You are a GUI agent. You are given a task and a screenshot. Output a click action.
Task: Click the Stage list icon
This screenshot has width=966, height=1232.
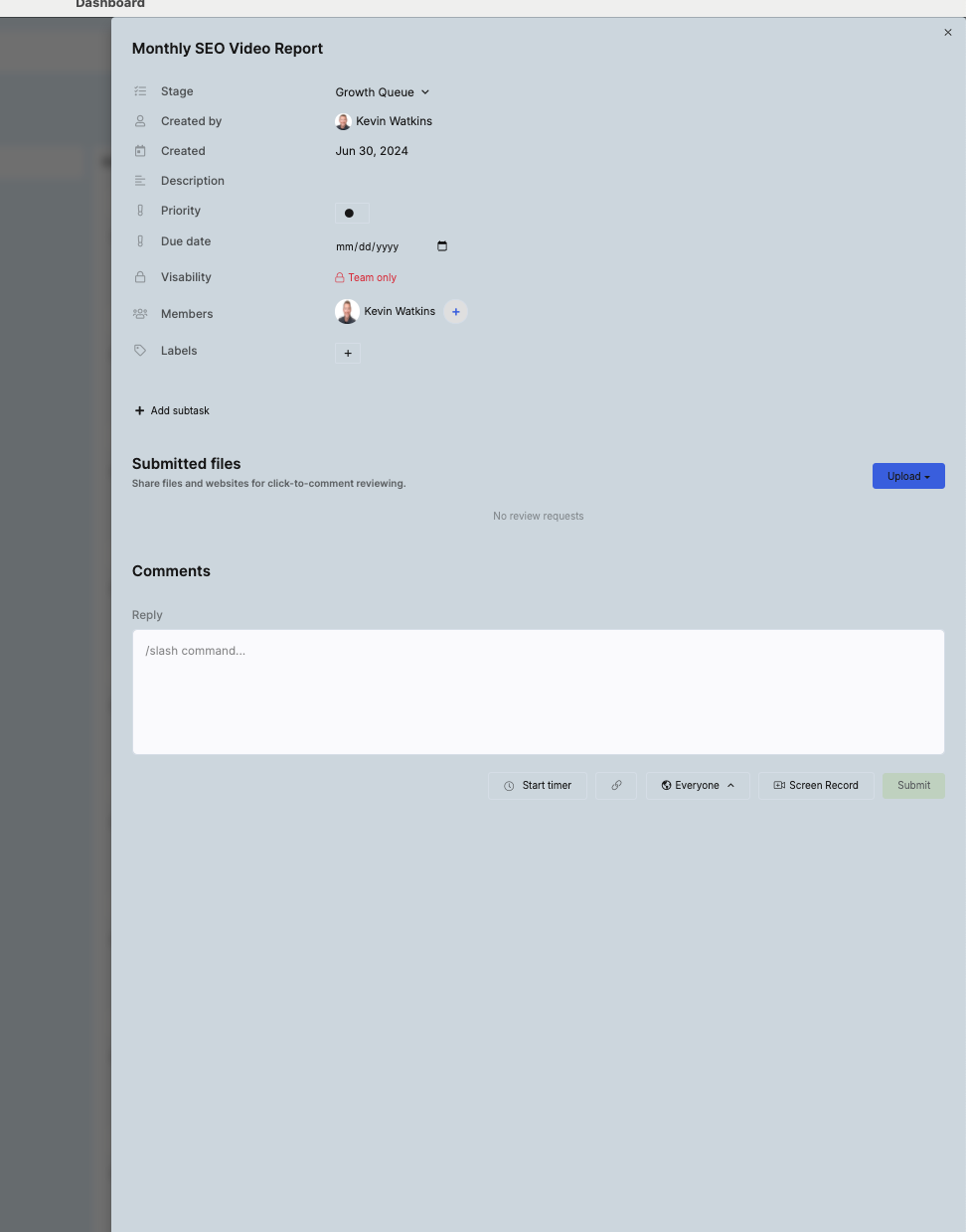140,91
